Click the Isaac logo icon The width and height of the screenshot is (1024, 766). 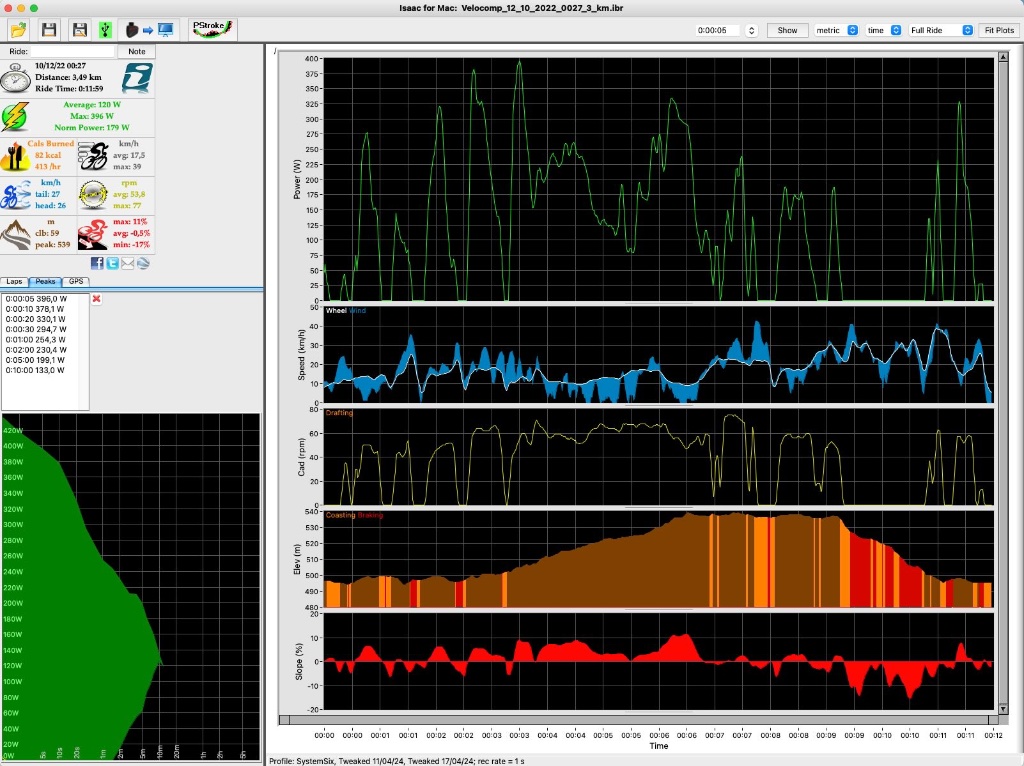coord(136,77)
